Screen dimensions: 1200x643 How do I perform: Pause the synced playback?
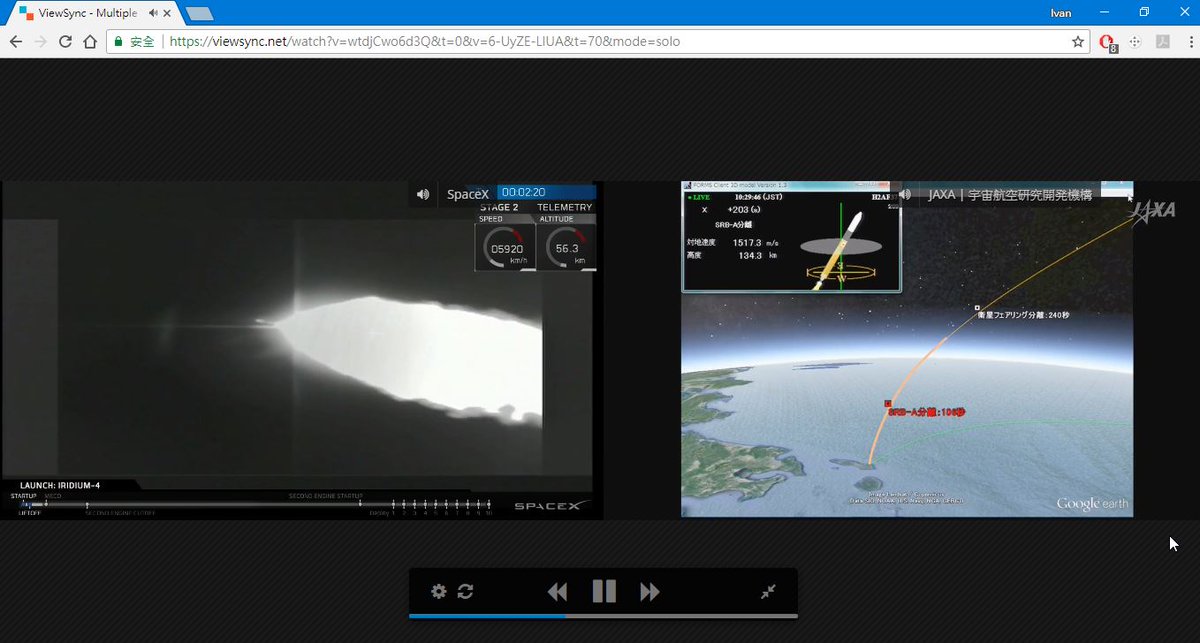[604, 591]
